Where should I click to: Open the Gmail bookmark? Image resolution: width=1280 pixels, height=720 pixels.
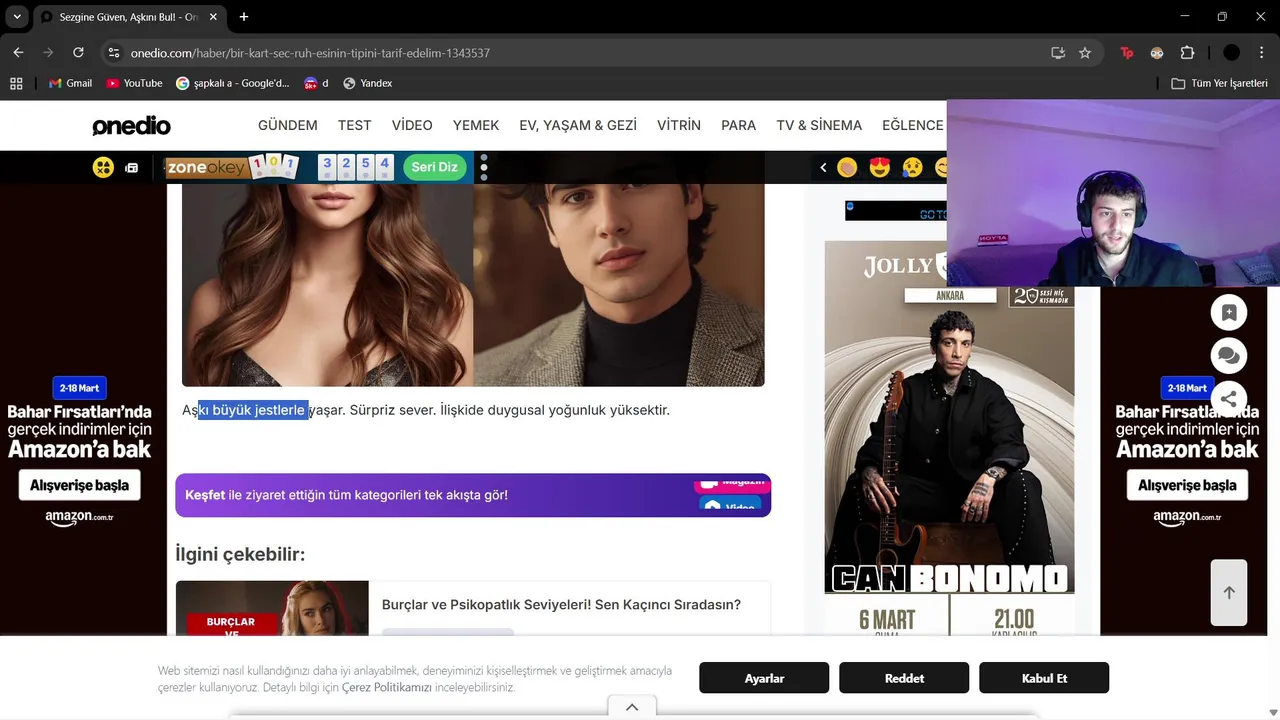(70, 83)
